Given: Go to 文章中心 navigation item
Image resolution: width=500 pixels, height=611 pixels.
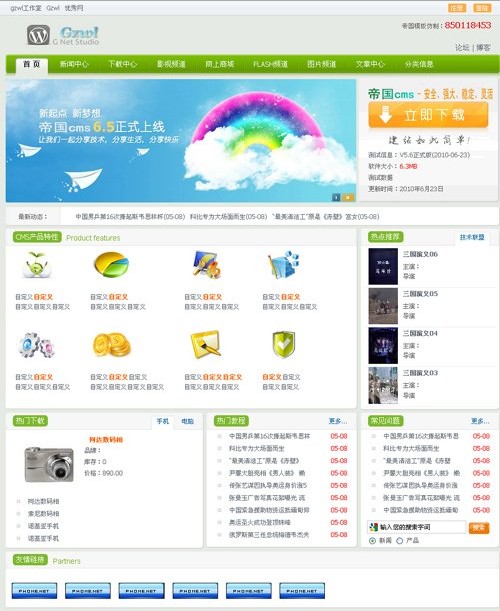Looking at the screenshot, I should 370,64.
